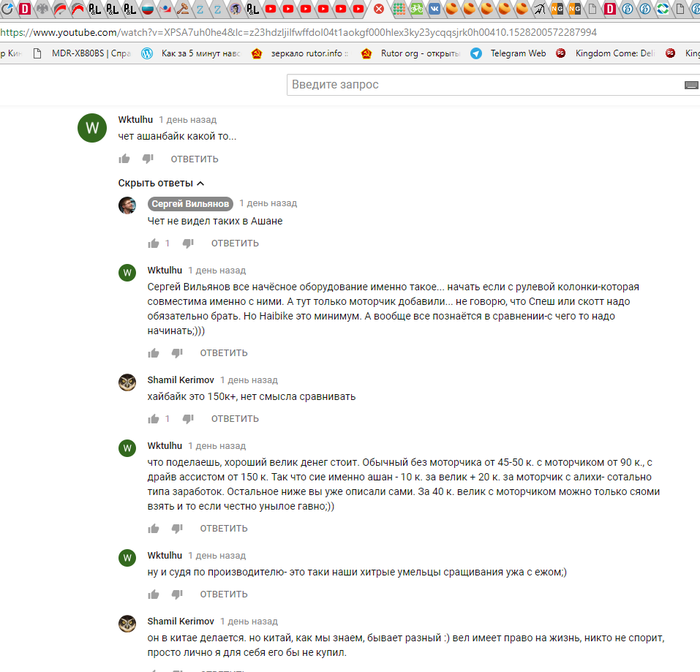This screenshot has width=700, height=672.
Task: Open Wktulhu's green W avatar profile
Action: (x=92, y=128)
